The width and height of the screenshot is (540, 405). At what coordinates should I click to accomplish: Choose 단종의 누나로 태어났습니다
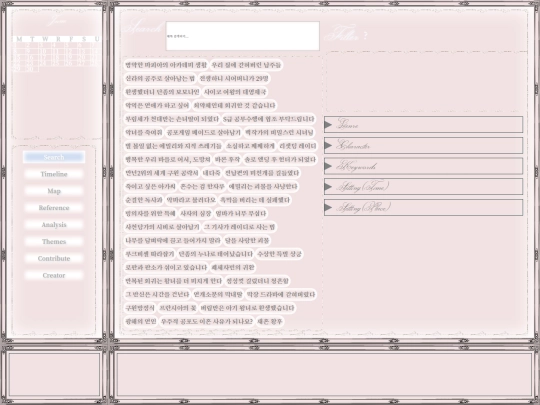216,254
